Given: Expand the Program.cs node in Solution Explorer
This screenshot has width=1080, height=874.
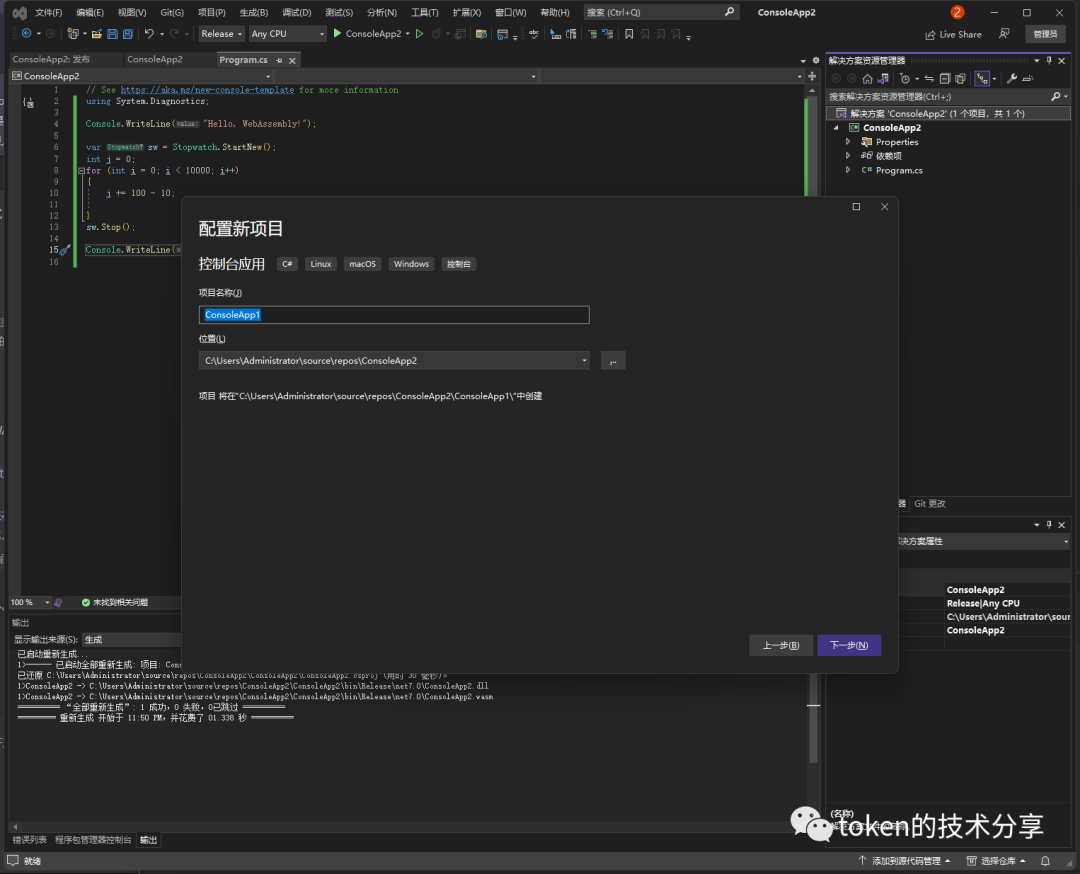Looking at the screenshot, I should (848, 170).
